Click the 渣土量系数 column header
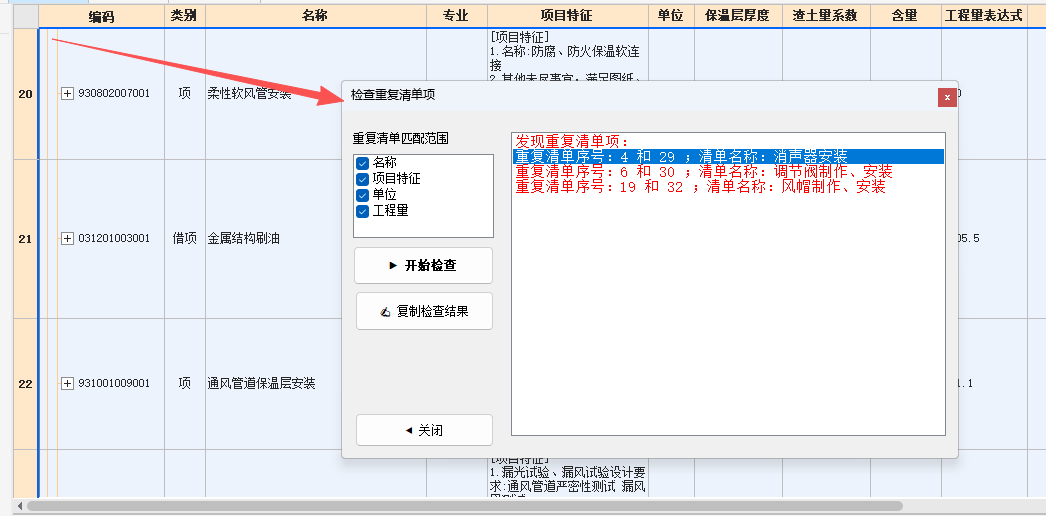Image resolution: width=1046 pixels, height=516 pixels. [827, 16]
